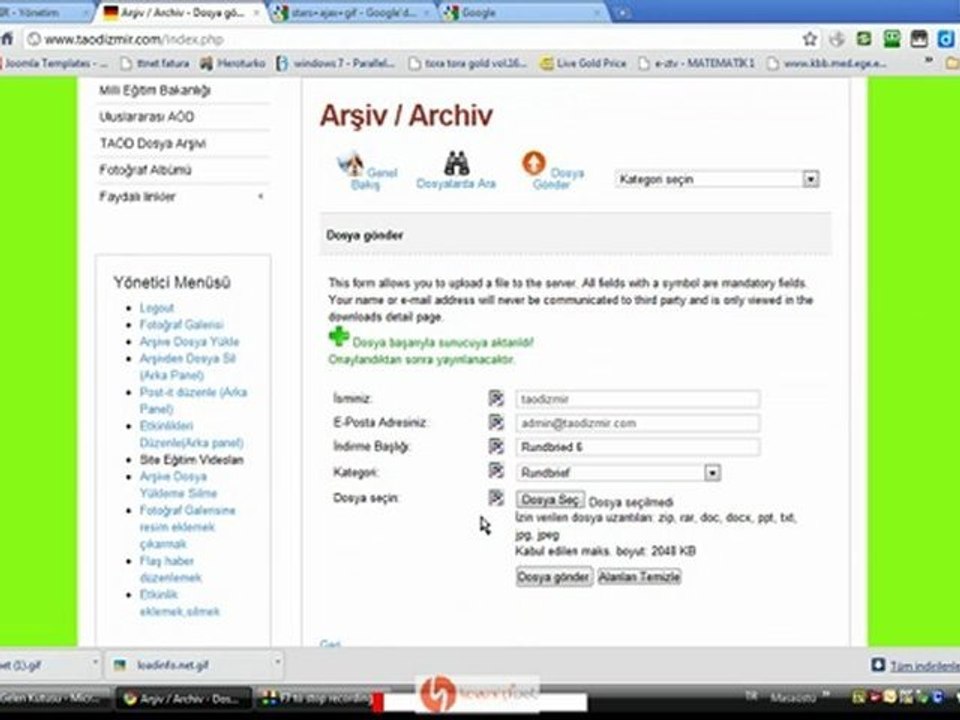
Task: Click the Genel Bakış house icon
Action: point(350,164)
